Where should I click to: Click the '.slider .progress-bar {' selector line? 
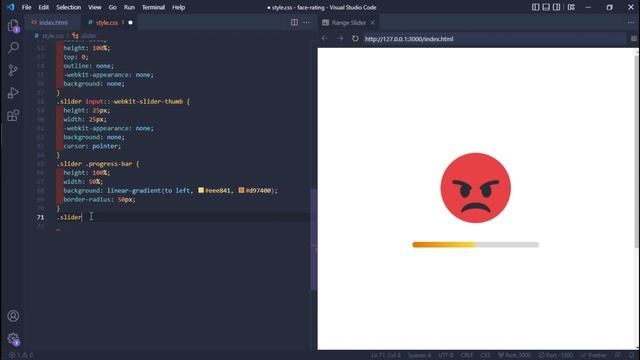click(x=98, y=164)
